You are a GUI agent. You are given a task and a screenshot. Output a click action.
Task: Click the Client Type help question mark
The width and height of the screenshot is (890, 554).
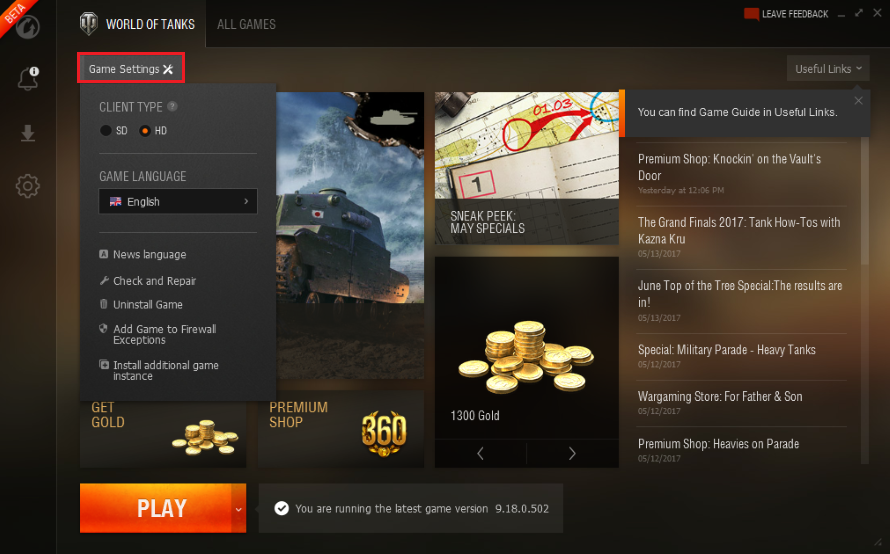(173, 106)
